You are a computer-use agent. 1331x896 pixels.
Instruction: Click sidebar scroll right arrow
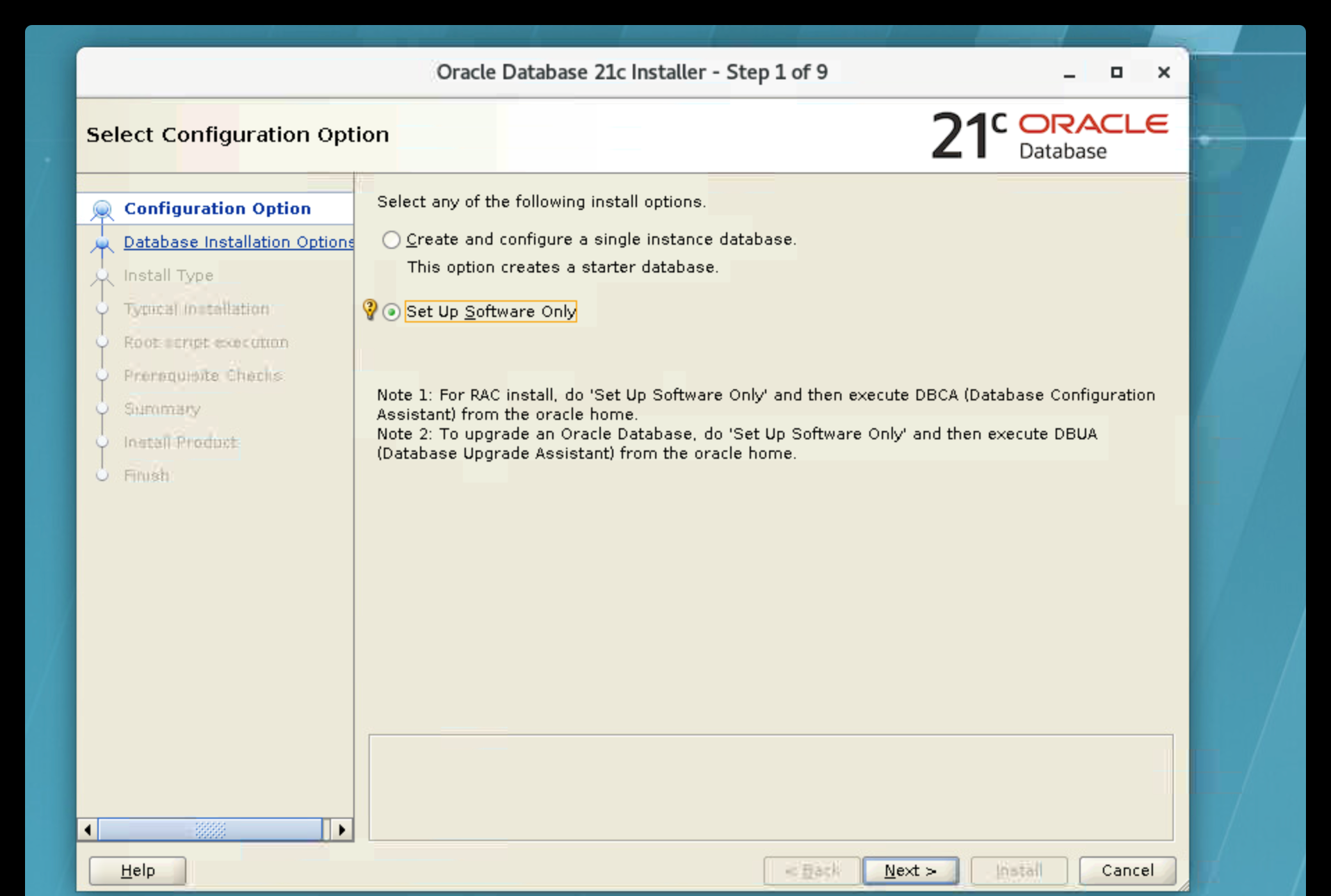tap(341, 829)
